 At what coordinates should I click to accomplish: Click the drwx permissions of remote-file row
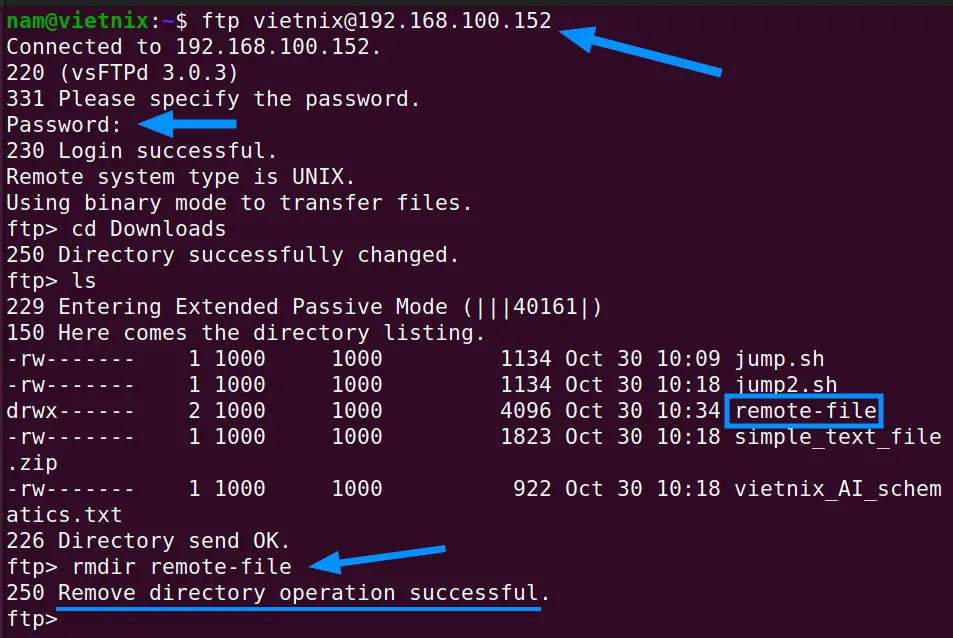pyautogui.click(x=70, y=411)
